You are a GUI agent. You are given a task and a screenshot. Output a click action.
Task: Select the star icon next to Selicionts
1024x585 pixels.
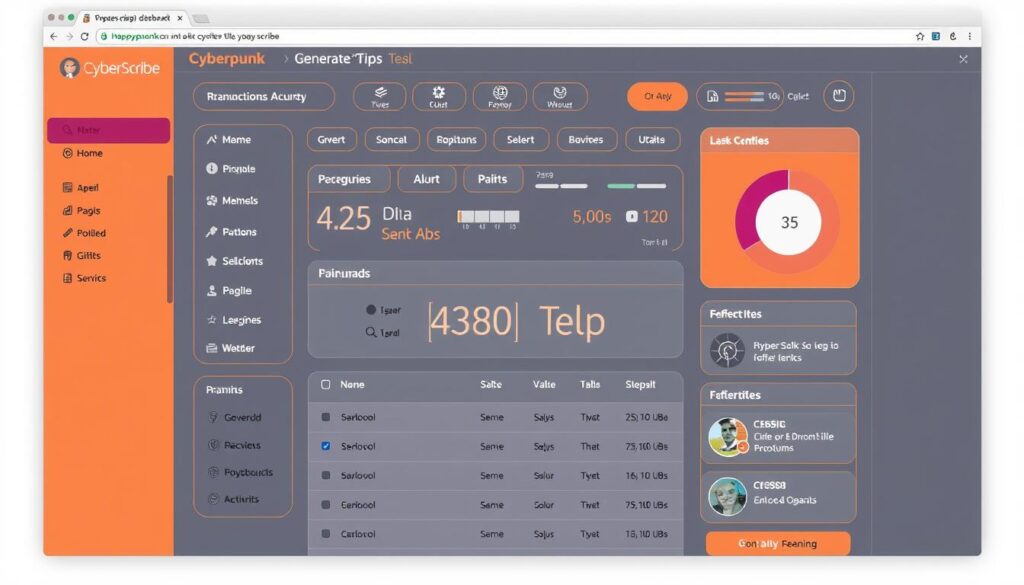click(x=212, y=261)
